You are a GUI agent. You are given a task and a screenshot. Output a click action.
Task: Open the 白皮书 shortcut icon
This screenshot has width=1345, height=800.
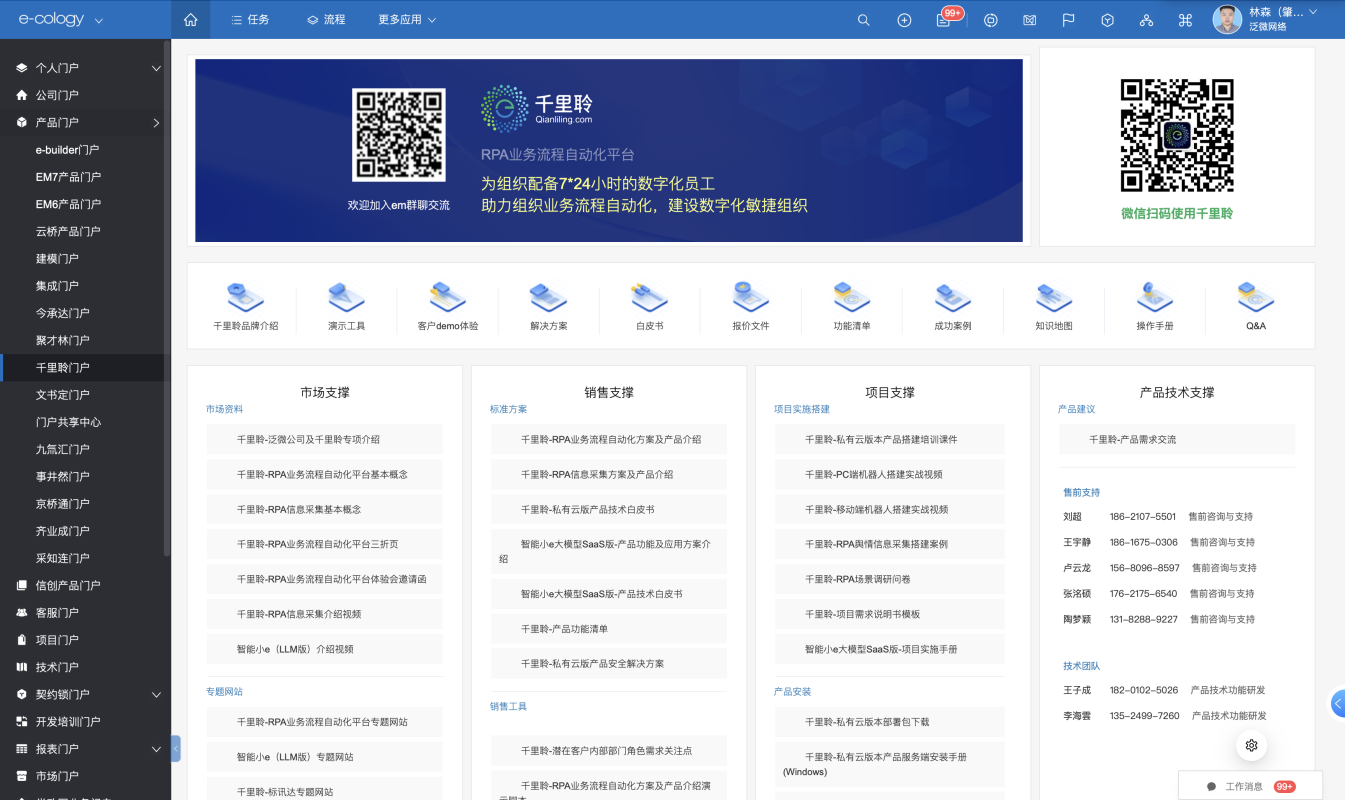tap(649, 298)
